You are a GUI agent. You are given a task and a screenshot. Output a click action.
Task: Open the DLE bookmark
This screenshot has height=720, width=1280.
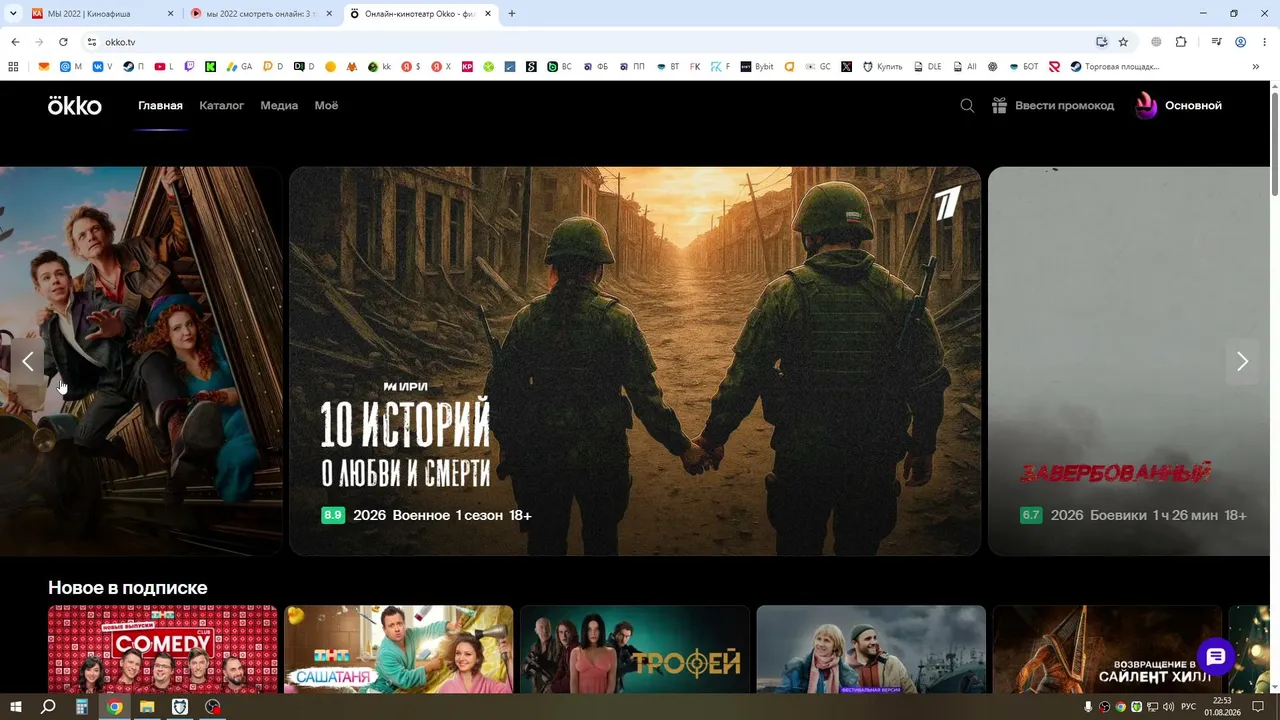click(x=927, y=67)
